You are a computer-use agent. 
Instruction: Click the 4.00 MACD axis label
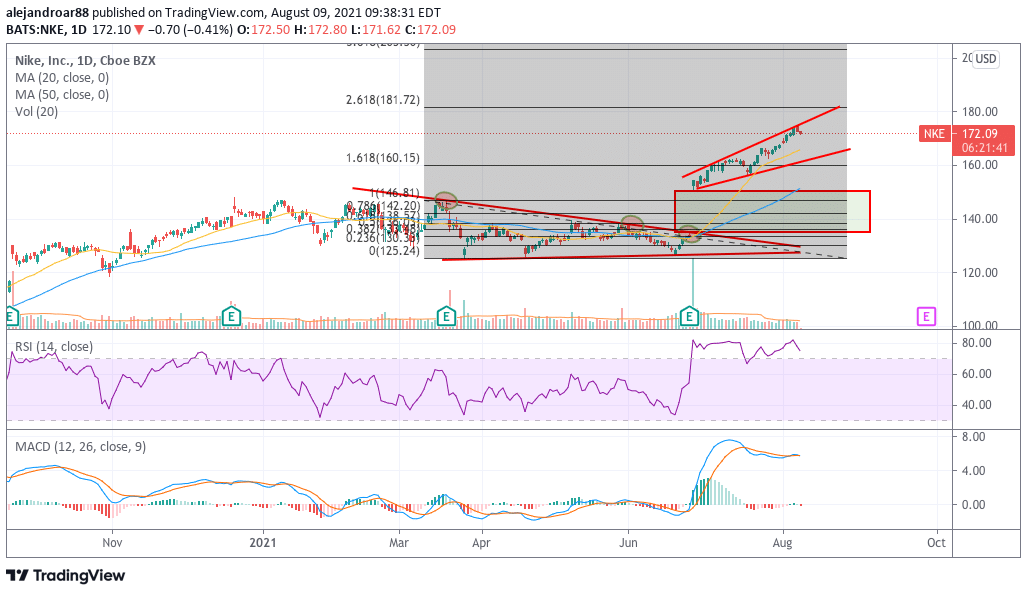pos(973,471)
